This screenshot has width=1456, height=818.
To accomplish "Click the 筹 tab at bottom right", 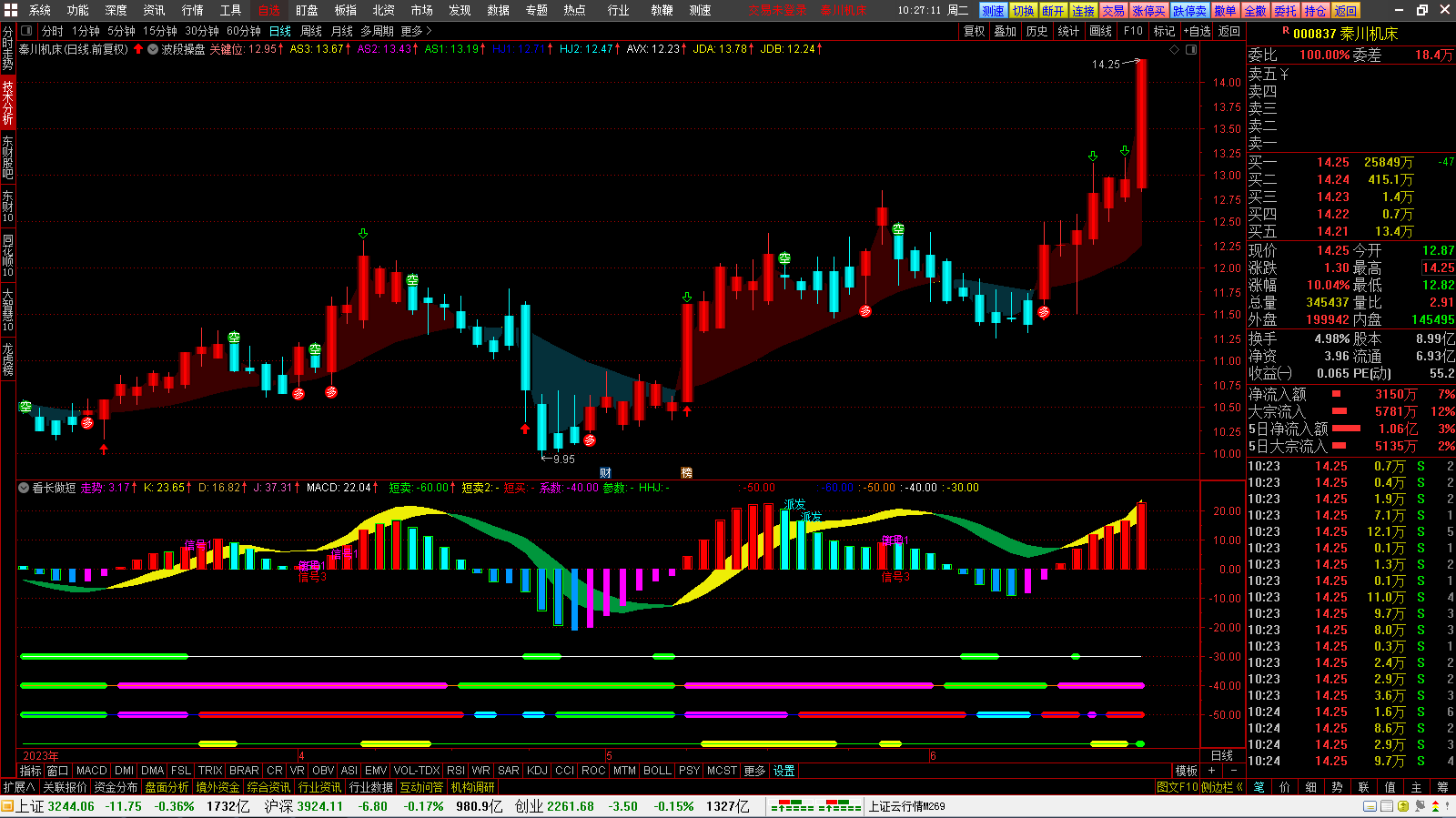I will click(x=1442, y=787).
